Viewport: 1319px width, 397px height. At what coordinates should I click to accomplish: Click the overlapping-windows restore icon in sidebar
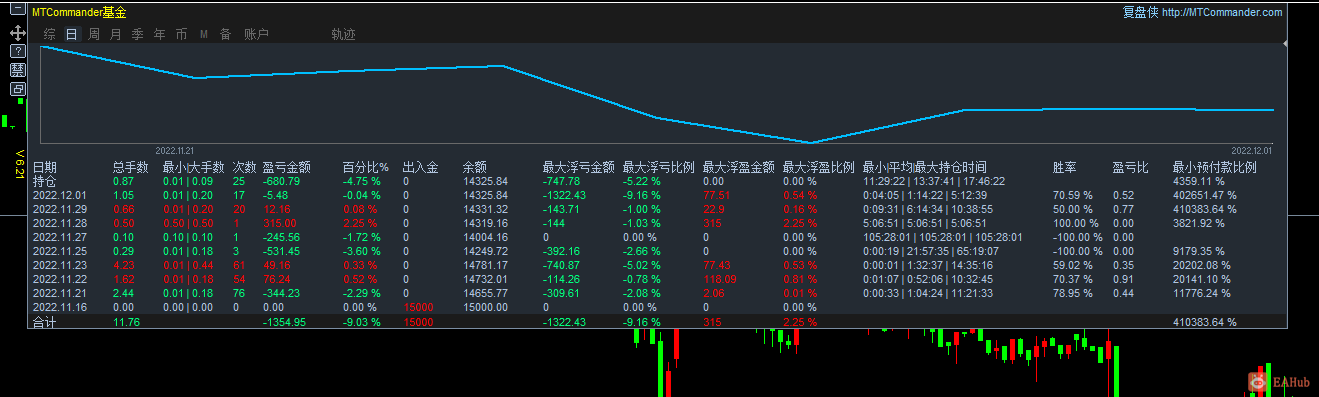[x=18, y=89]
